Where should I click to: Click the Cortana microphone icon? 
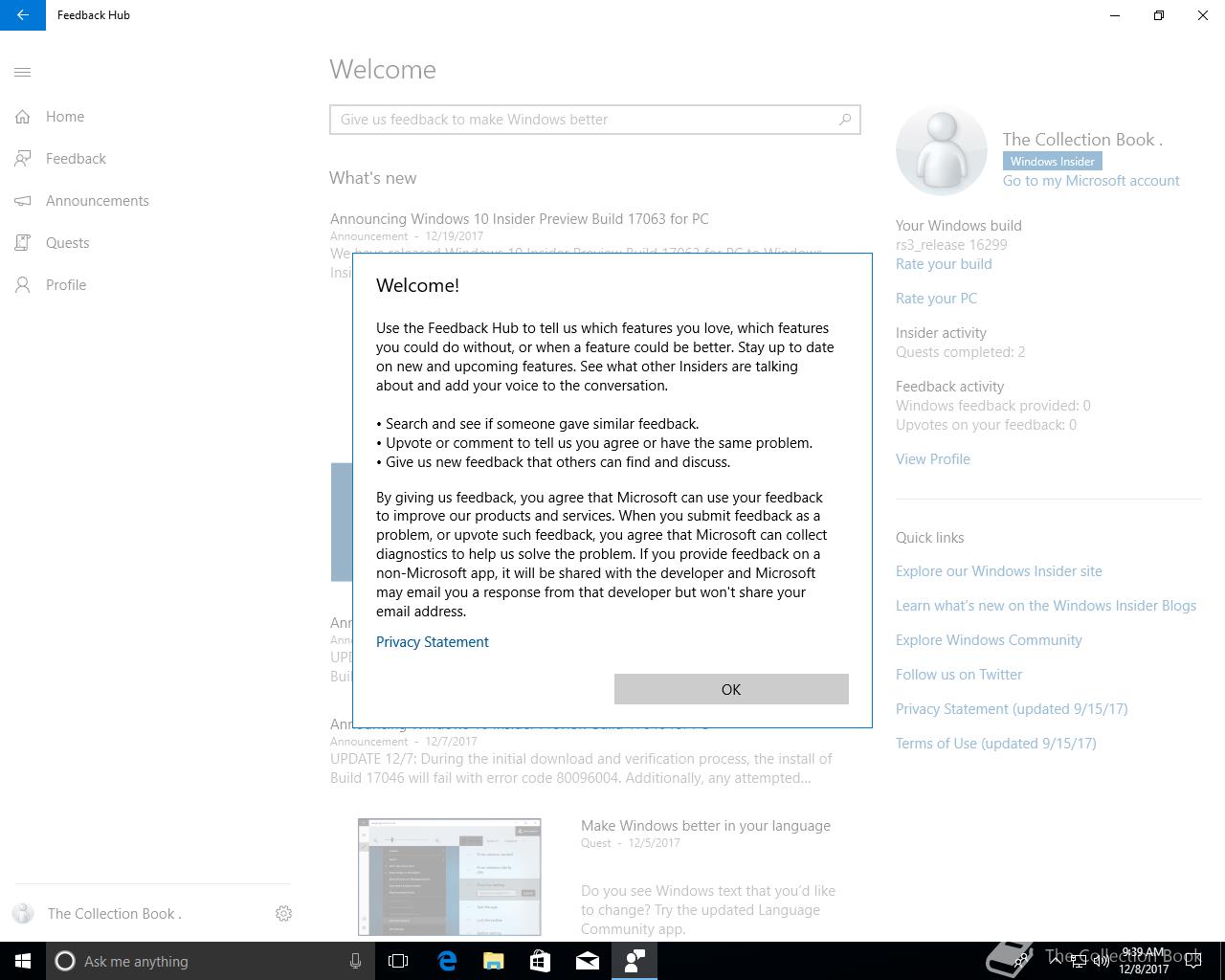coord(355,961)
